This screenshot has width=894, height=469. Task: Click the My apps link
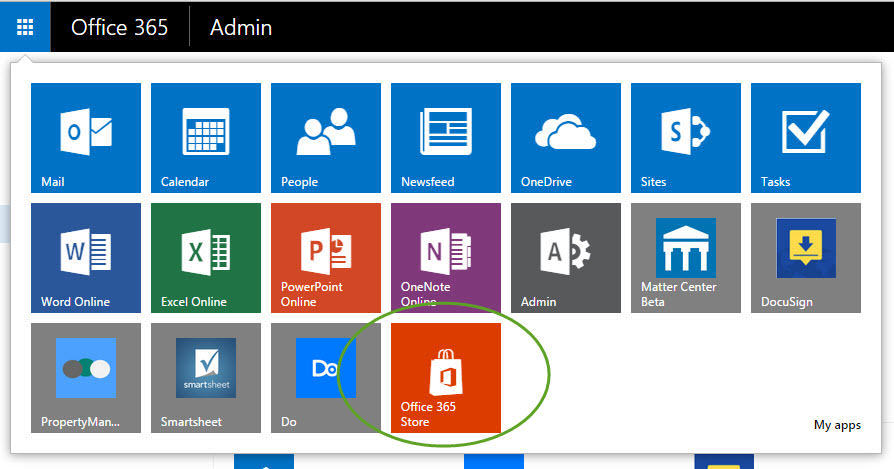tap(837, 425)
